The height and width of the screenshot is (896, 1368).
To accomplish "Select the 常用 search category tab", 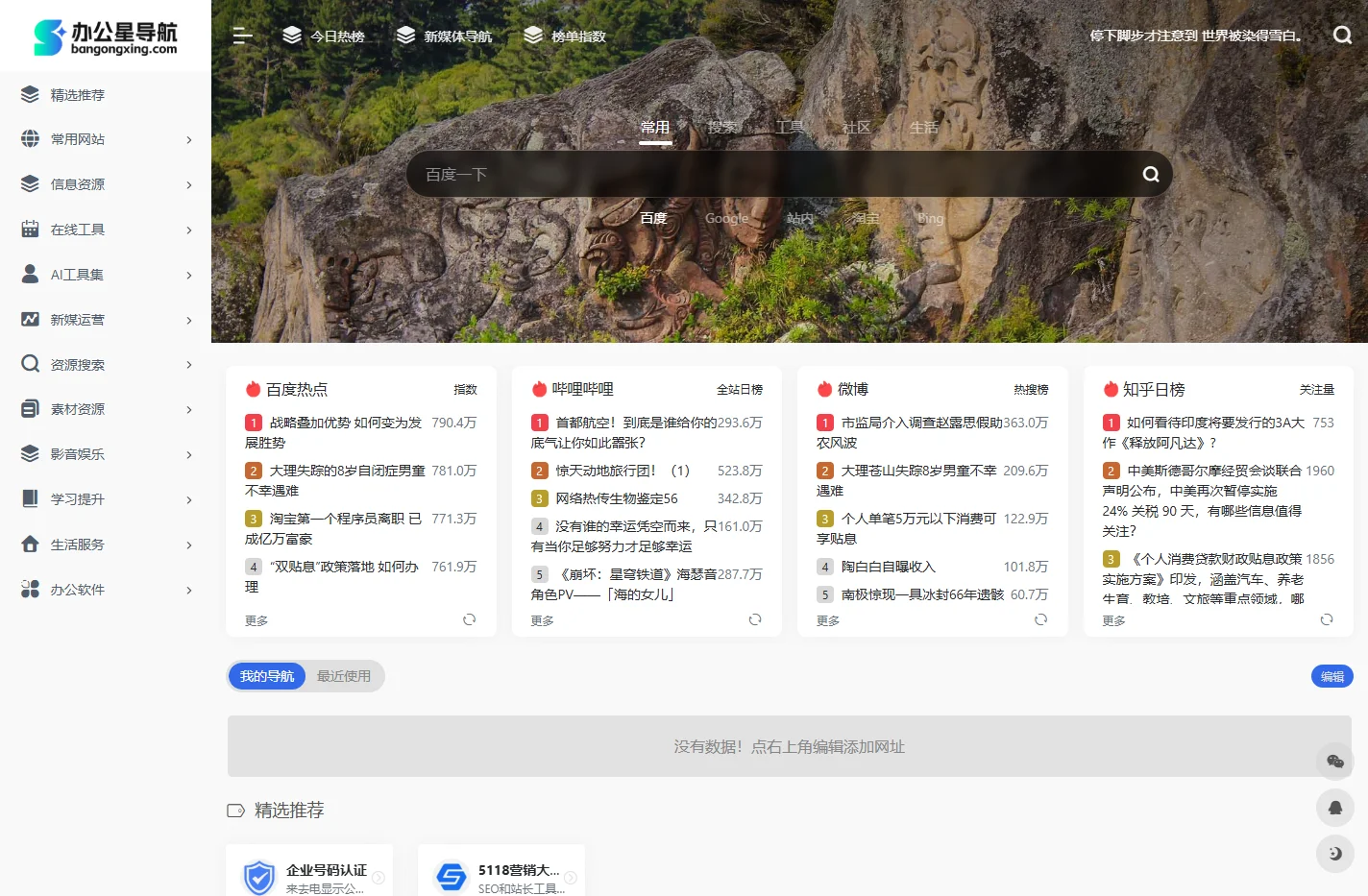I will (x=655, y=127).
